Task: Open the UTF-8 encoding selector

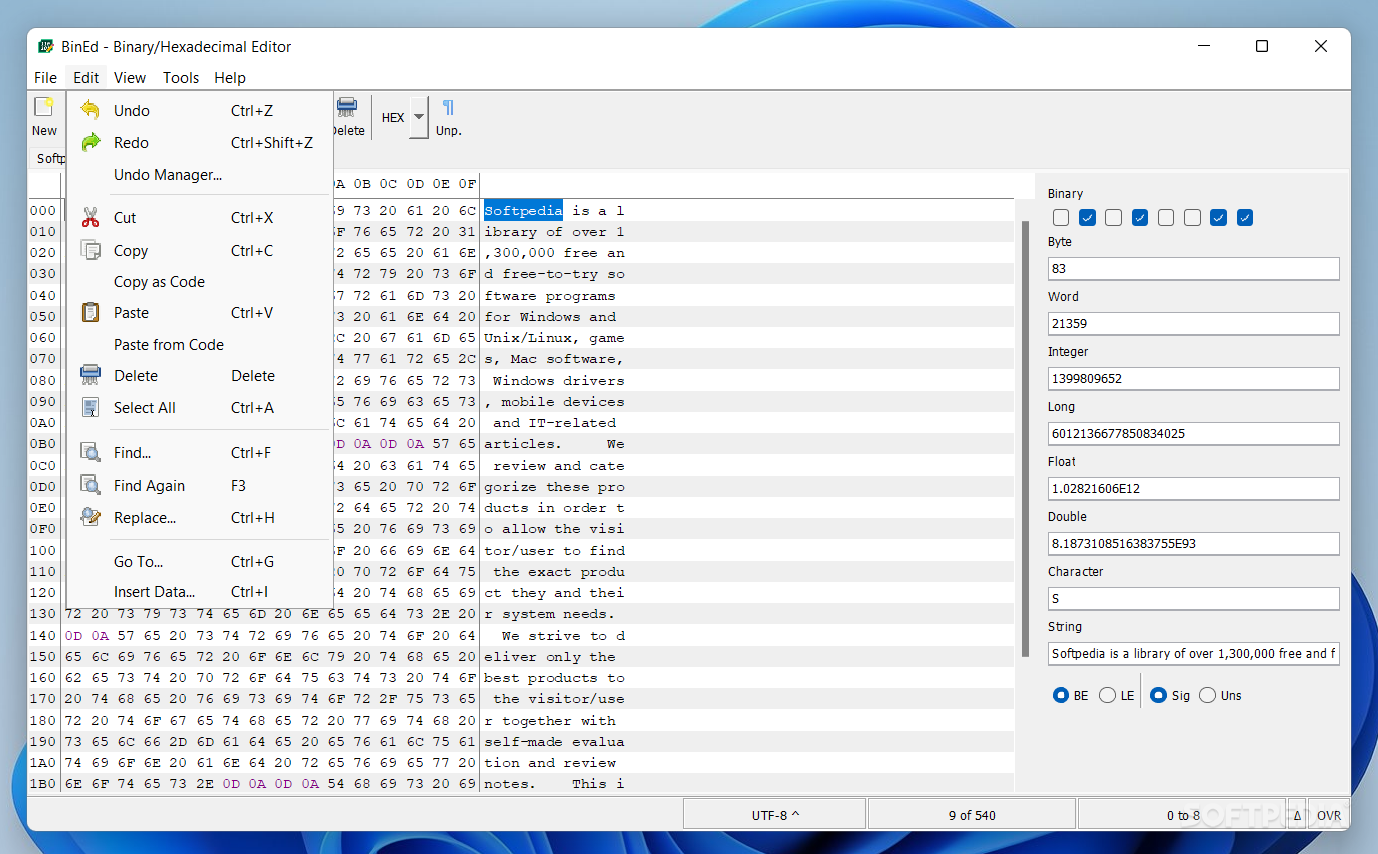Action: 775,815
